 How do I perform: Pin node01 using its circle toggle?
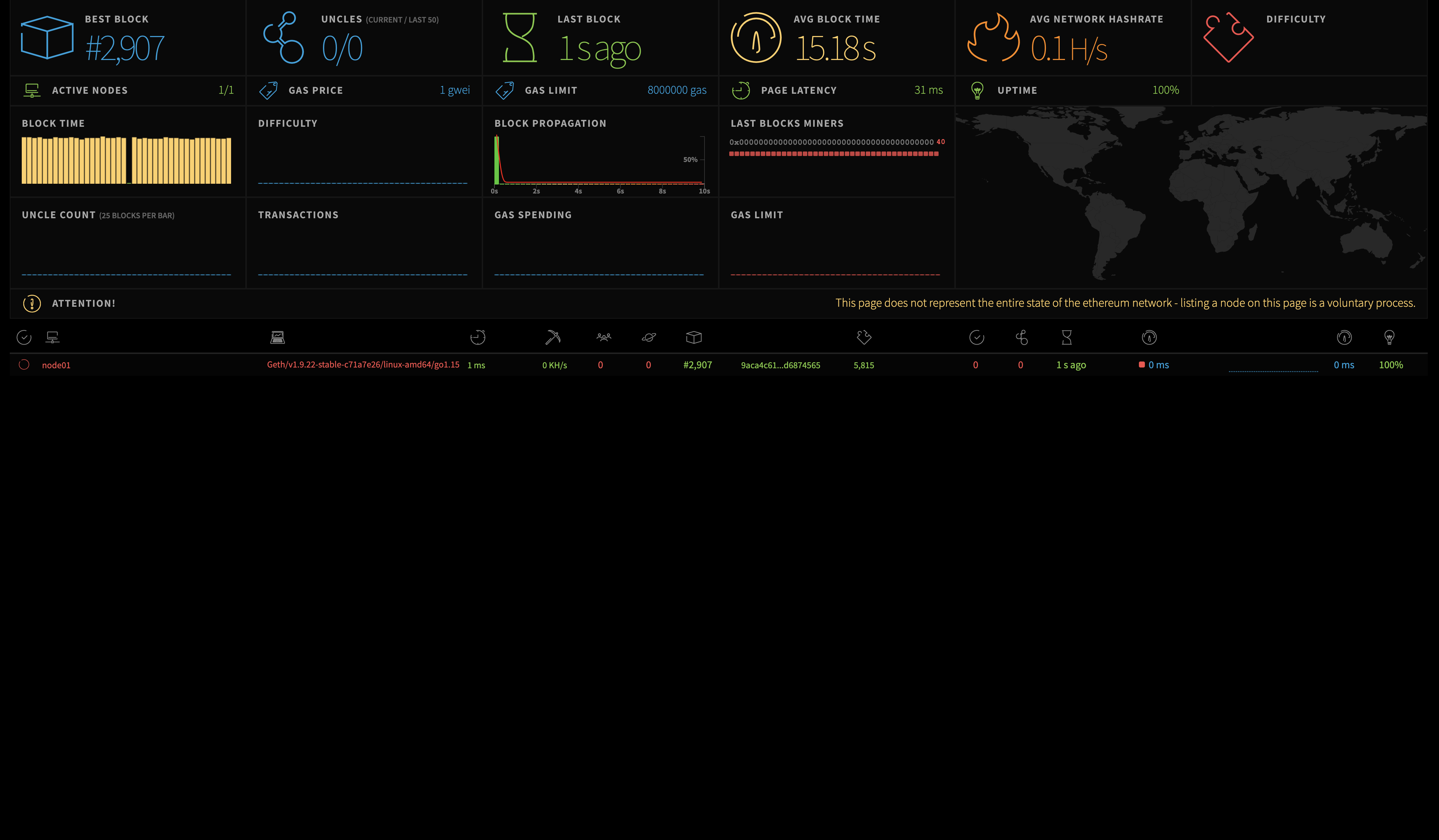[24, 364]
